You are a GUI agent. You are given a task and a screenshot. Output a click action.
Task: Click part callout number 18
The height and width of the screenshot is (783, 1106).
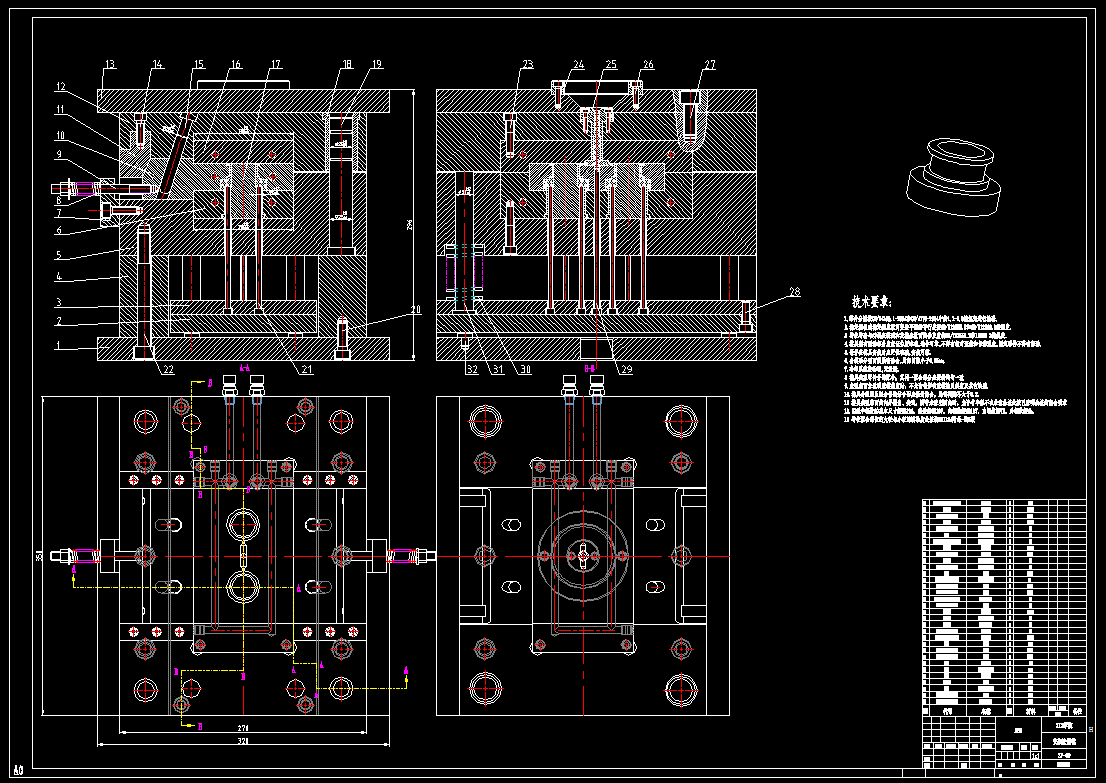point(347,64)
